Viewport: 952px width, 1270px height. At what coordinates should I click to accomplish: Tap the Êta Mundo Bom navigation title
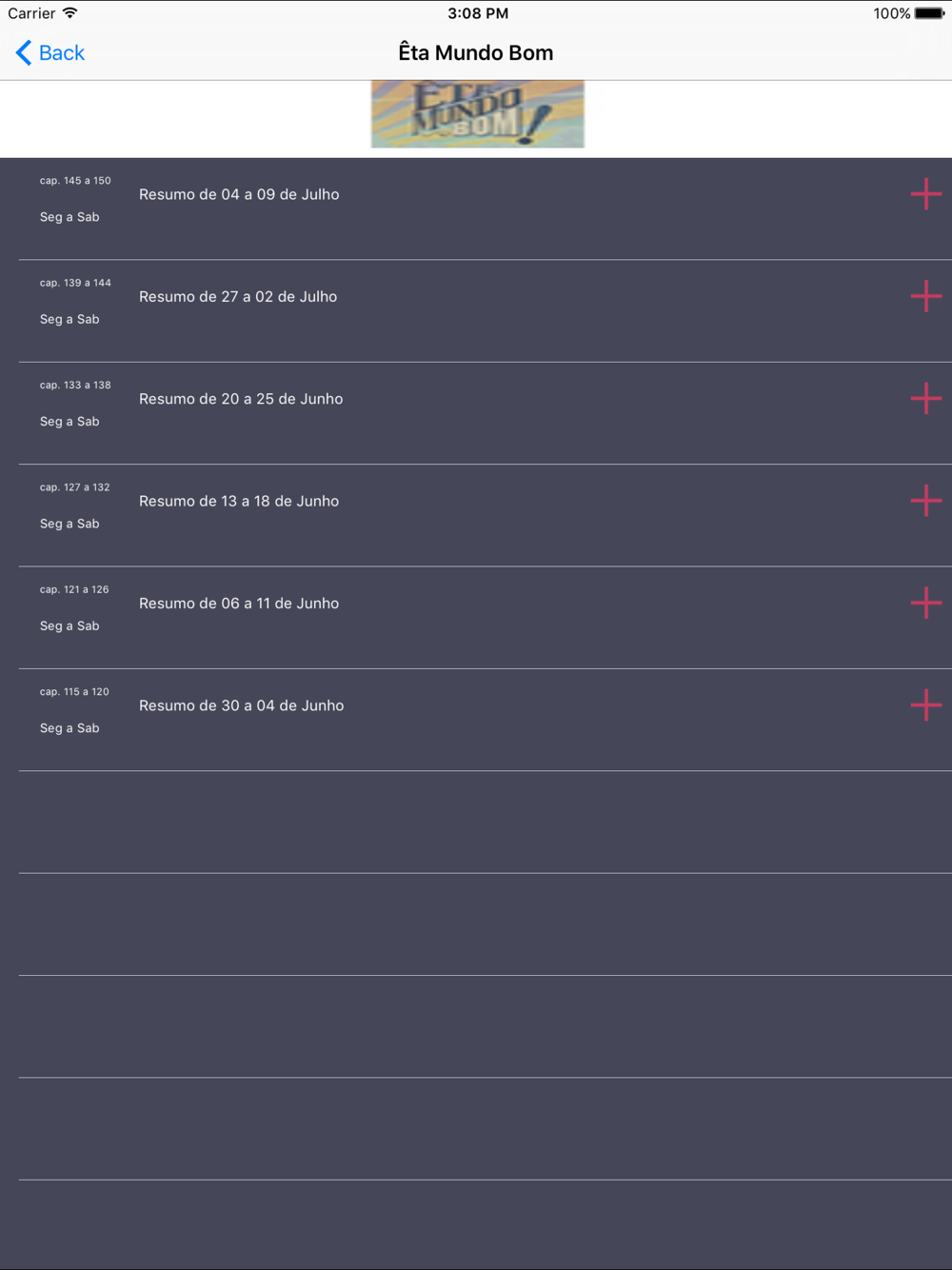point(476,53)
